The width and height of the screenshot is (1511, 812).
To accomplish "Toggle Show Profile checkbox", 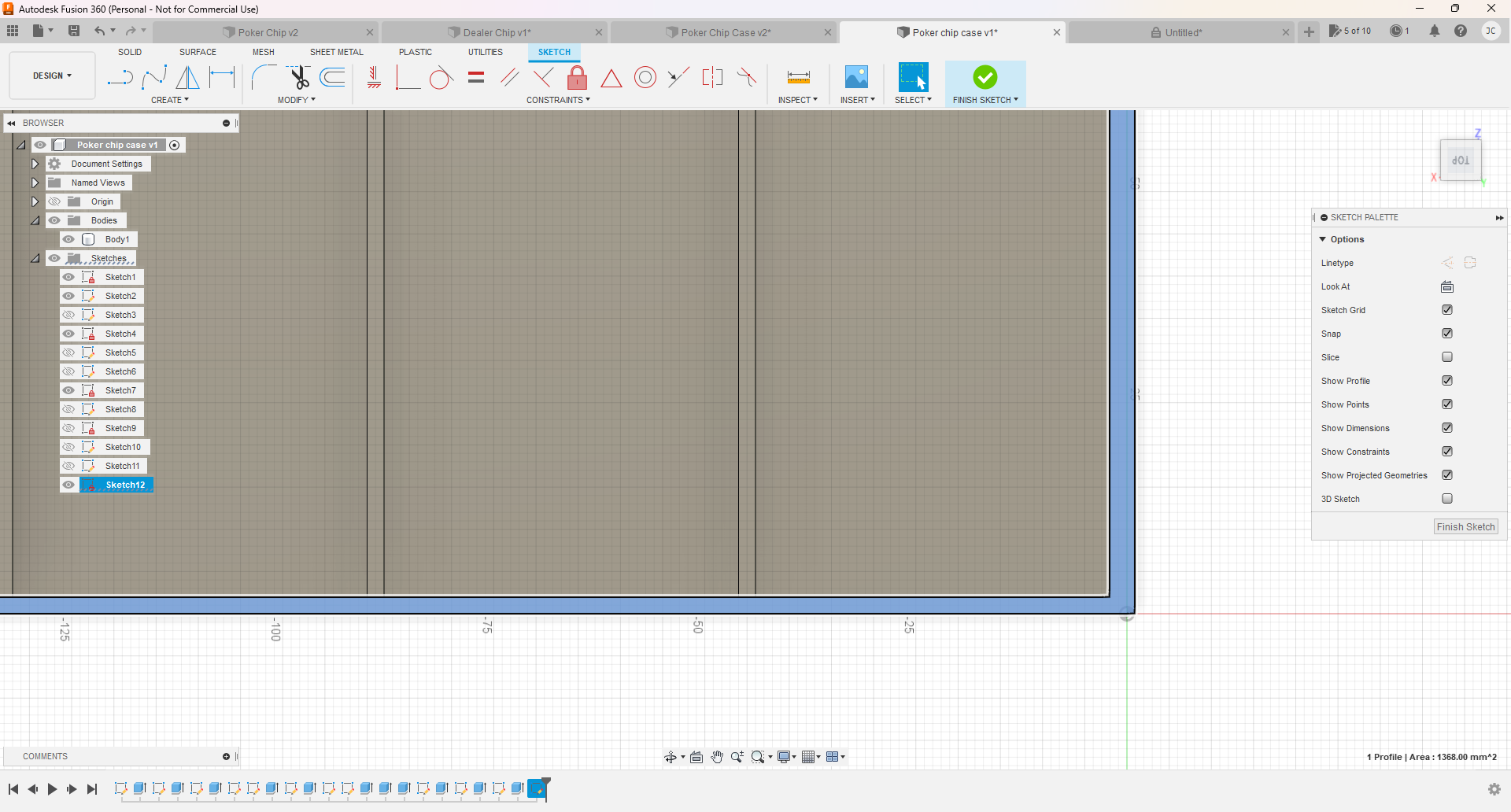I will 1447,381.
